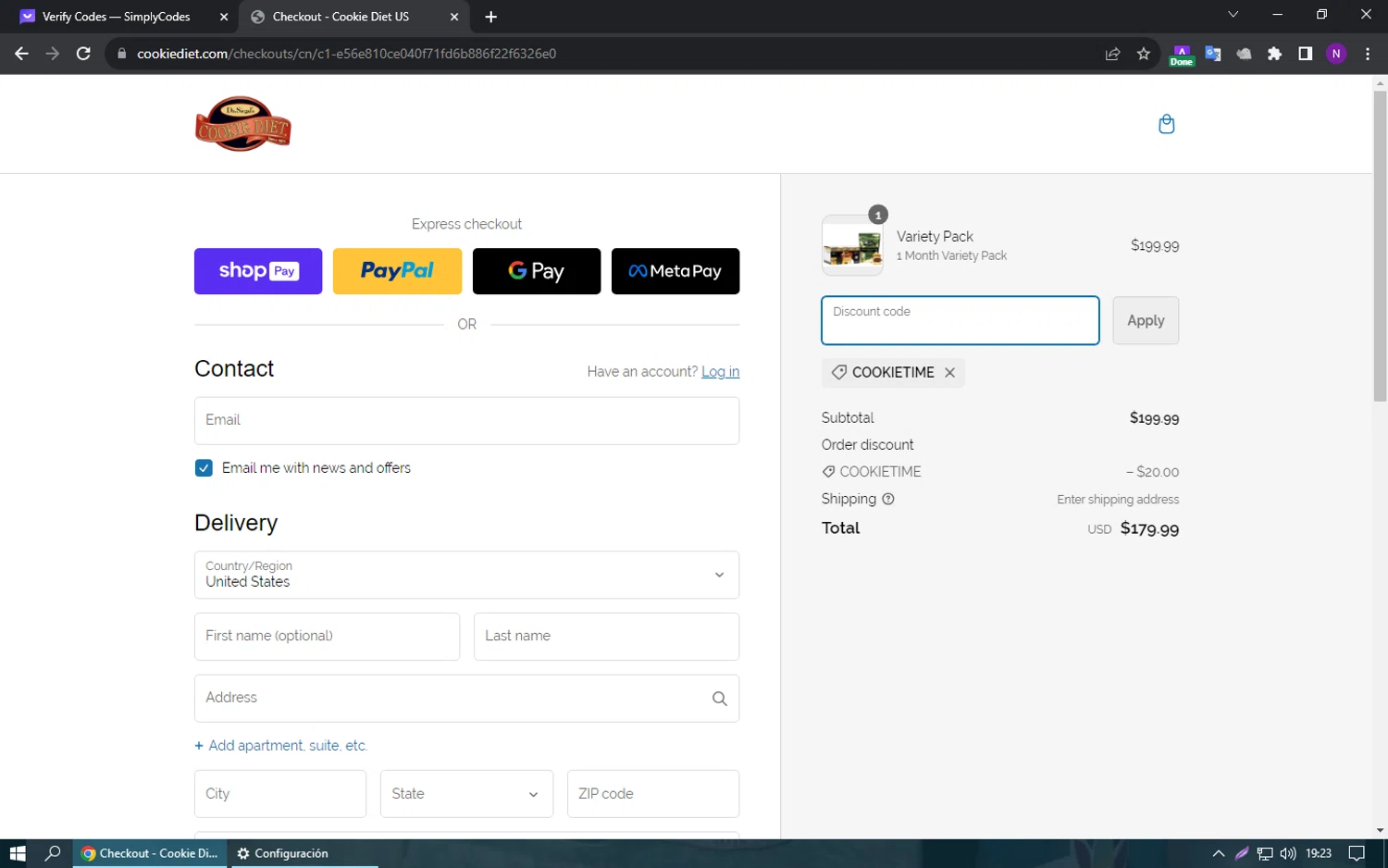Viewport: 1388px width, 868px height.
Task: Close the Verify Codes tab
Action: point(223,17)
